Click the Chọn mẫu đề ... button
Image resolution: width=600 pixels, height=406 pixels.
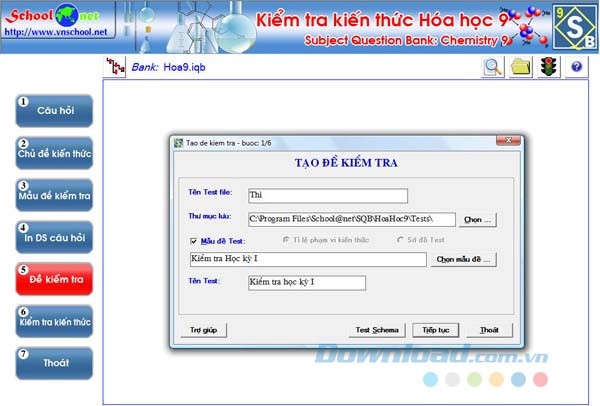[x=463, y=259]
